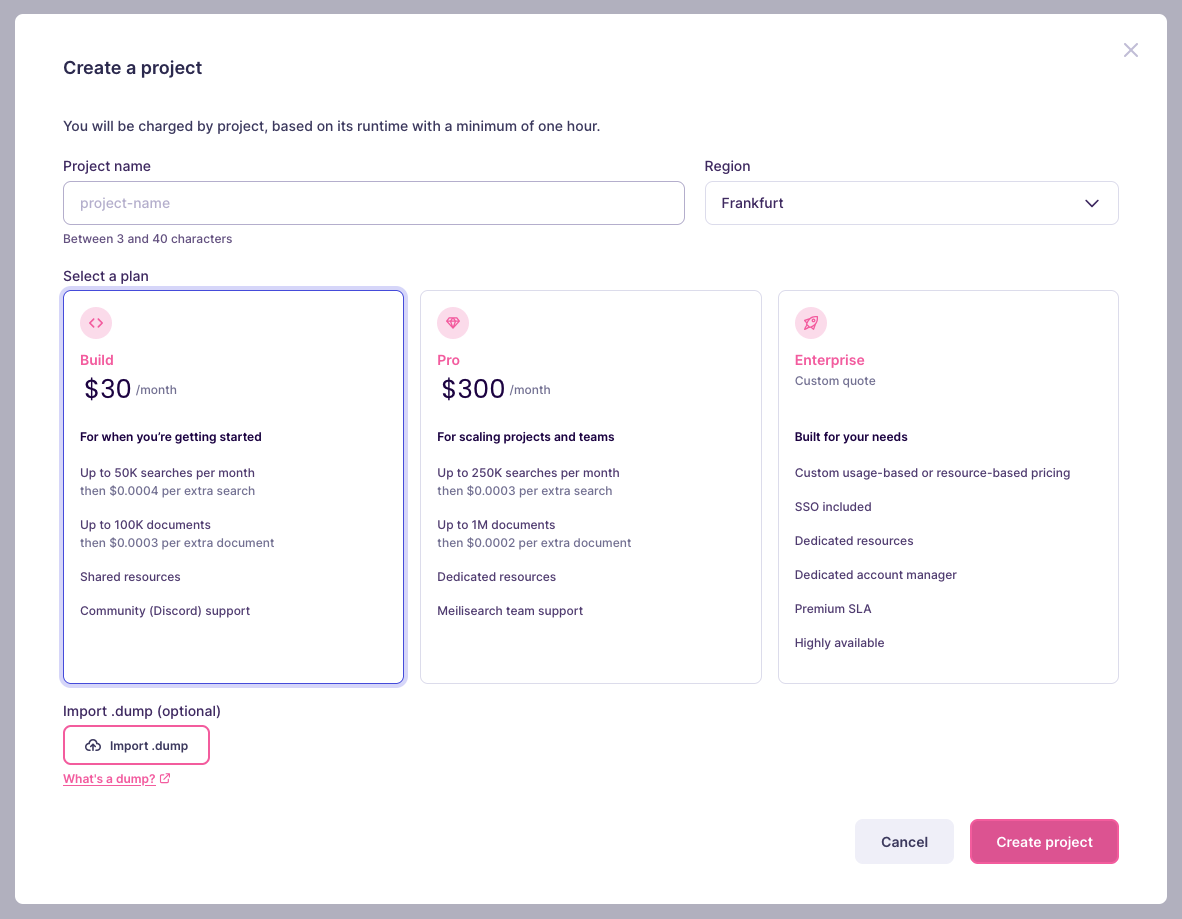
Task: Click the Create project button
Action: [1044, 841]
